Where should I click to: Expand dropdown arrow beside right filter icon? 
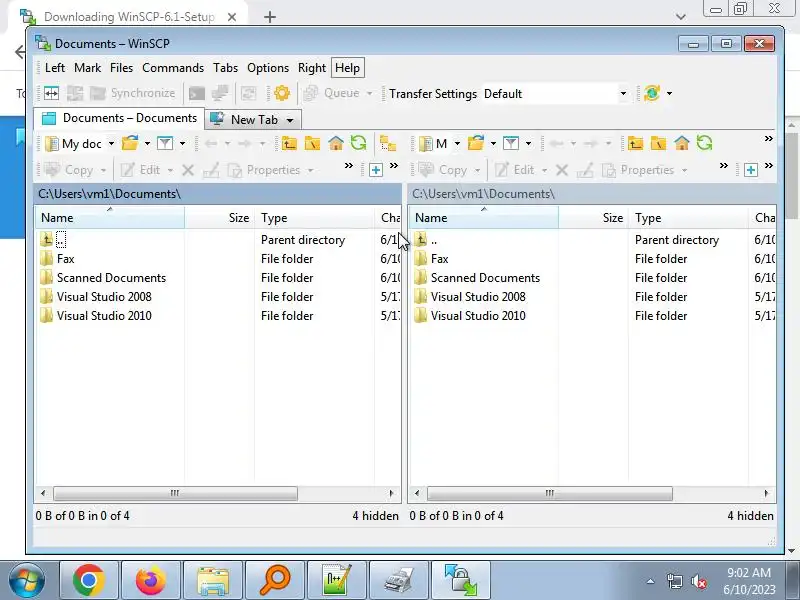pos(528,144)
